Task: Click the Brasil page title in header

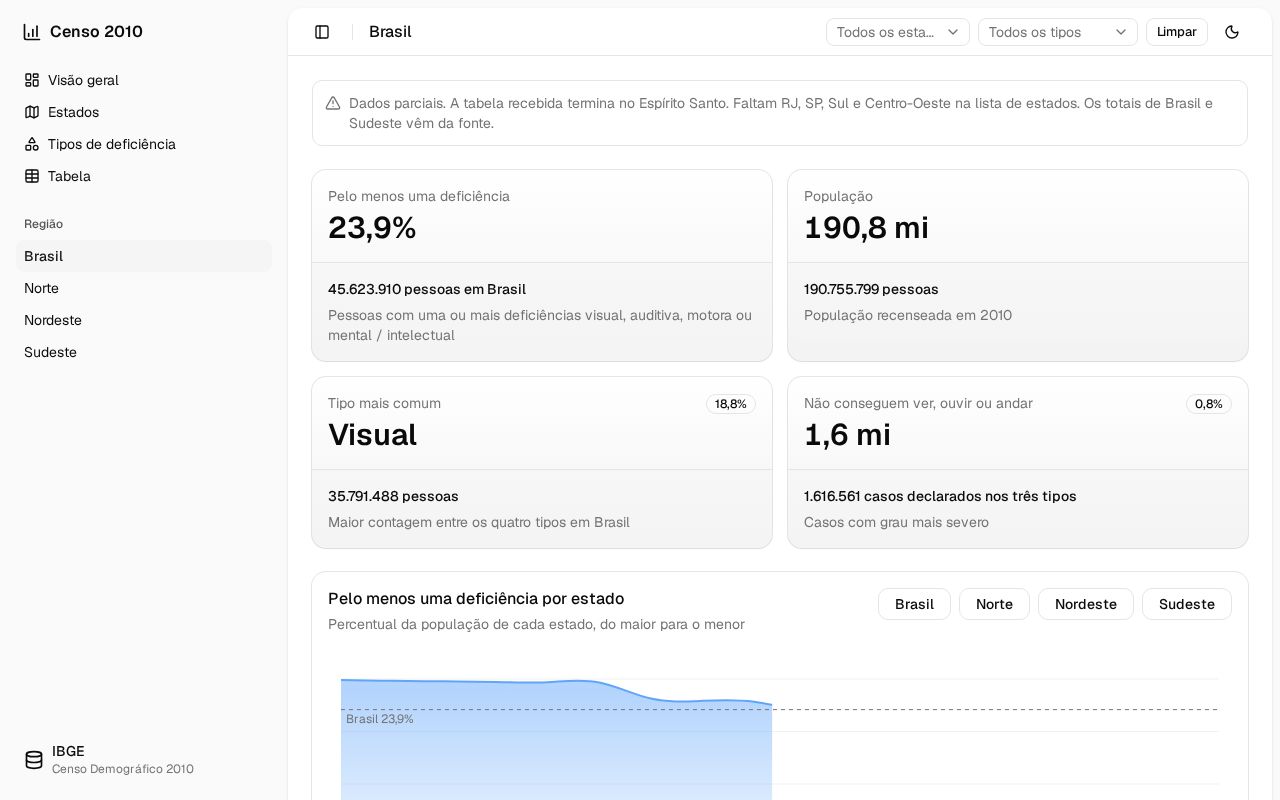Action: (x=390, y=32)
